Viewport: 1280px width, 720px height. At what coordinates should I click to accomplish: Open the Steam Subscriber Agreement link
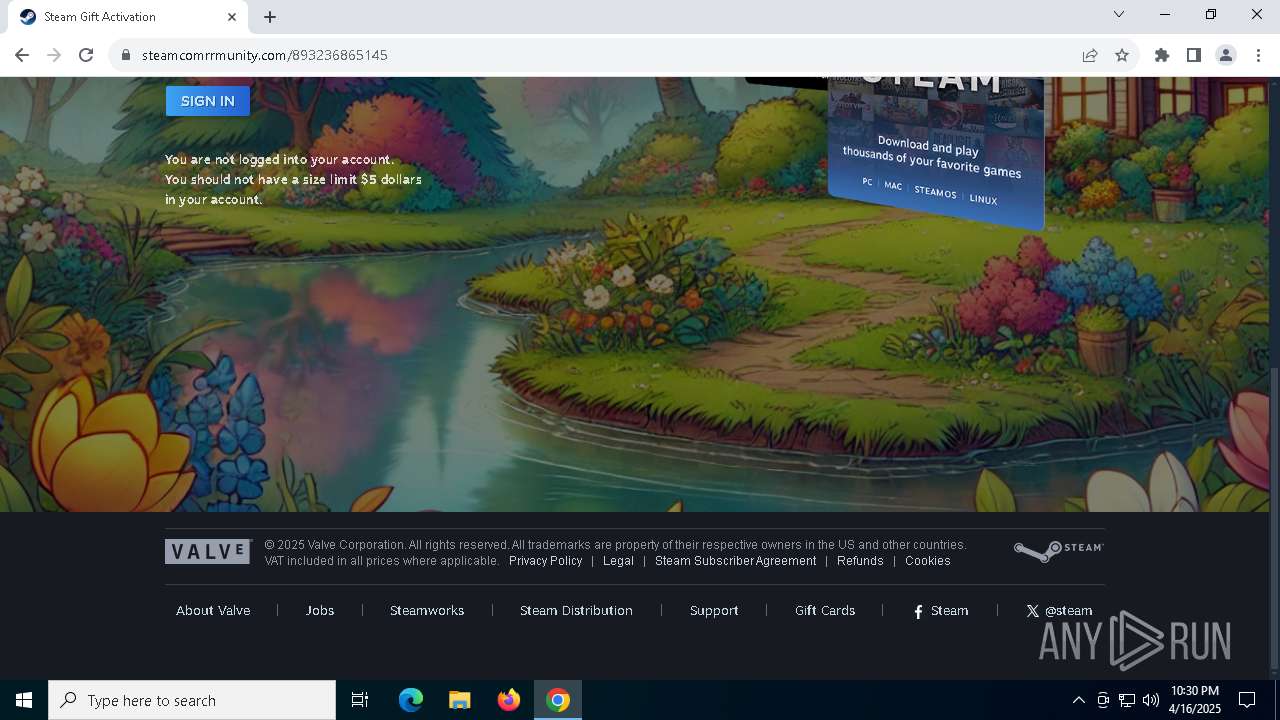[x=735, y=561]
